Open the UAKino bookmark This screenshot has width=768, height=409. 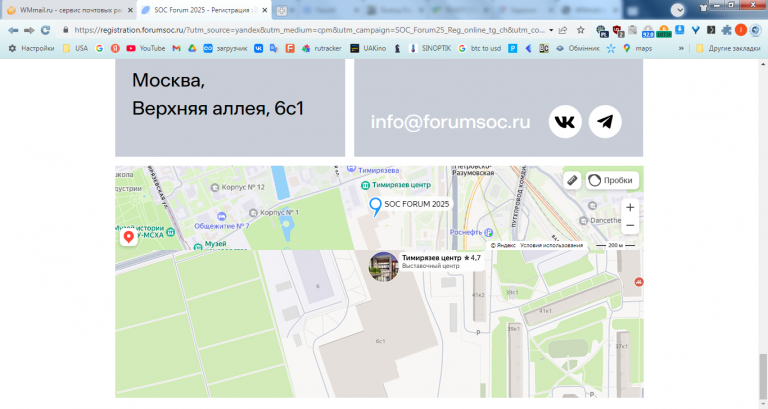[368, 48]
